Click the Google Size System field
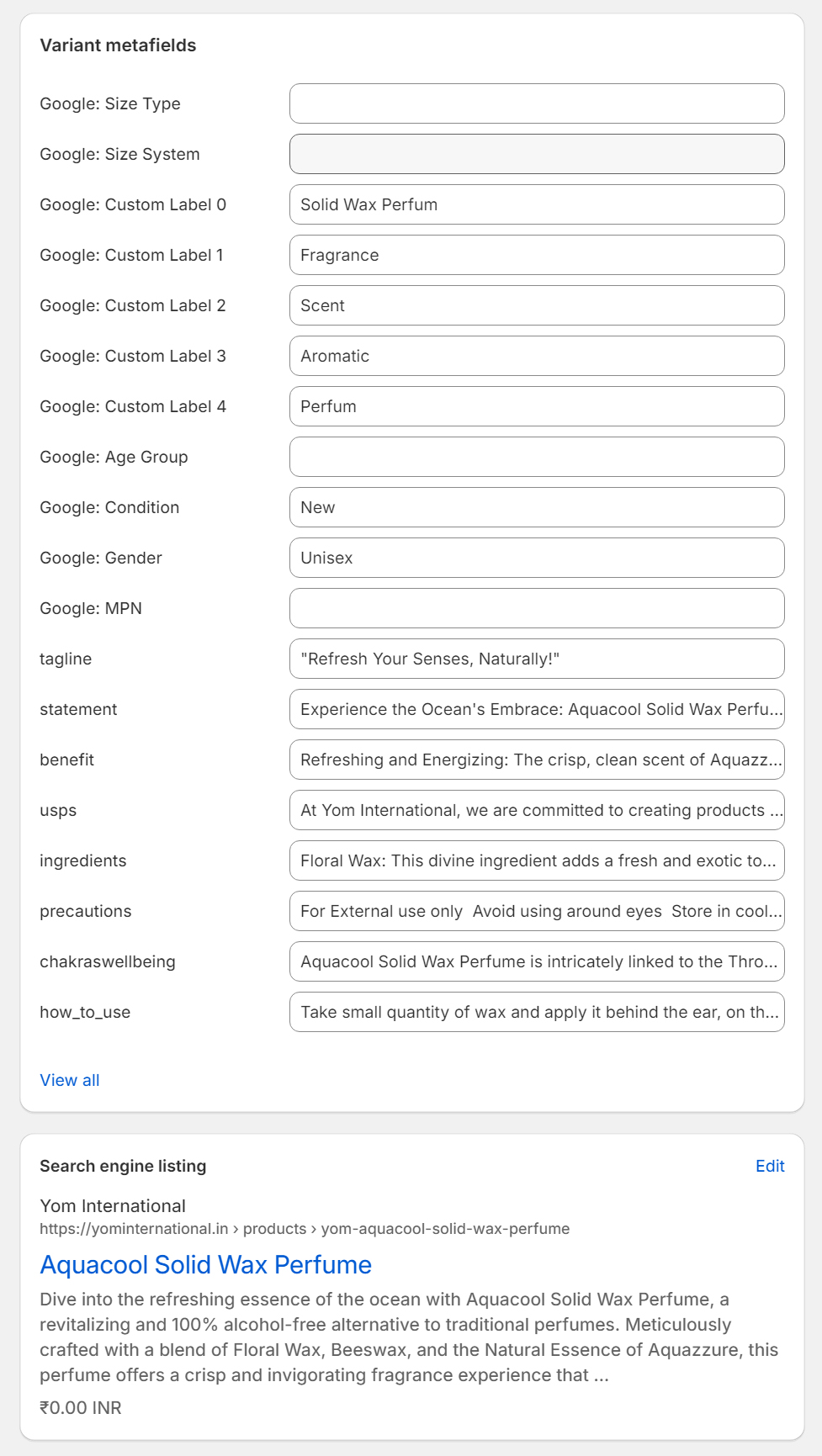This screenshot has height=1456, width=822. click(537, 154)
